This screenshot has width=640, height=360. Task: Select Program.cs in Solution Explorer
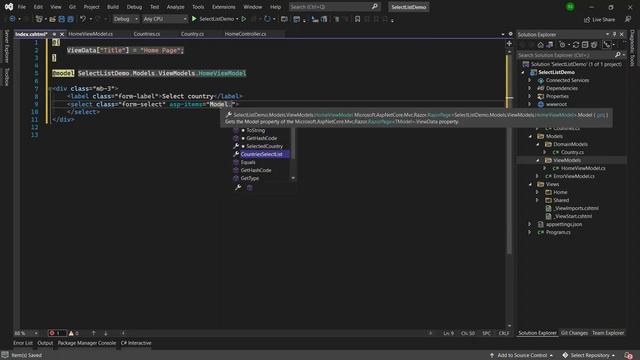(558, 232)
